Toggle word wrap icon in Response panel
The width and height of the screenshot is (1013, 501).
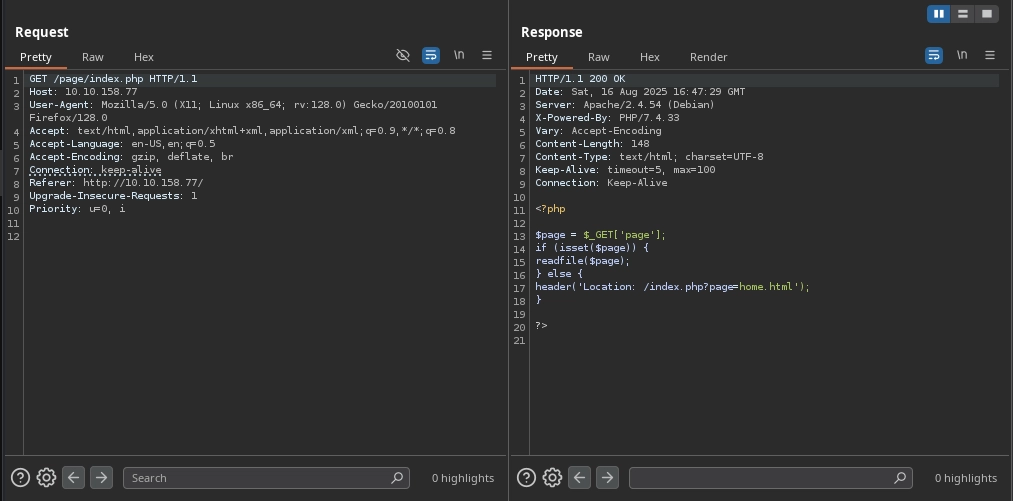pyautogui.click(x=933, y=56)
